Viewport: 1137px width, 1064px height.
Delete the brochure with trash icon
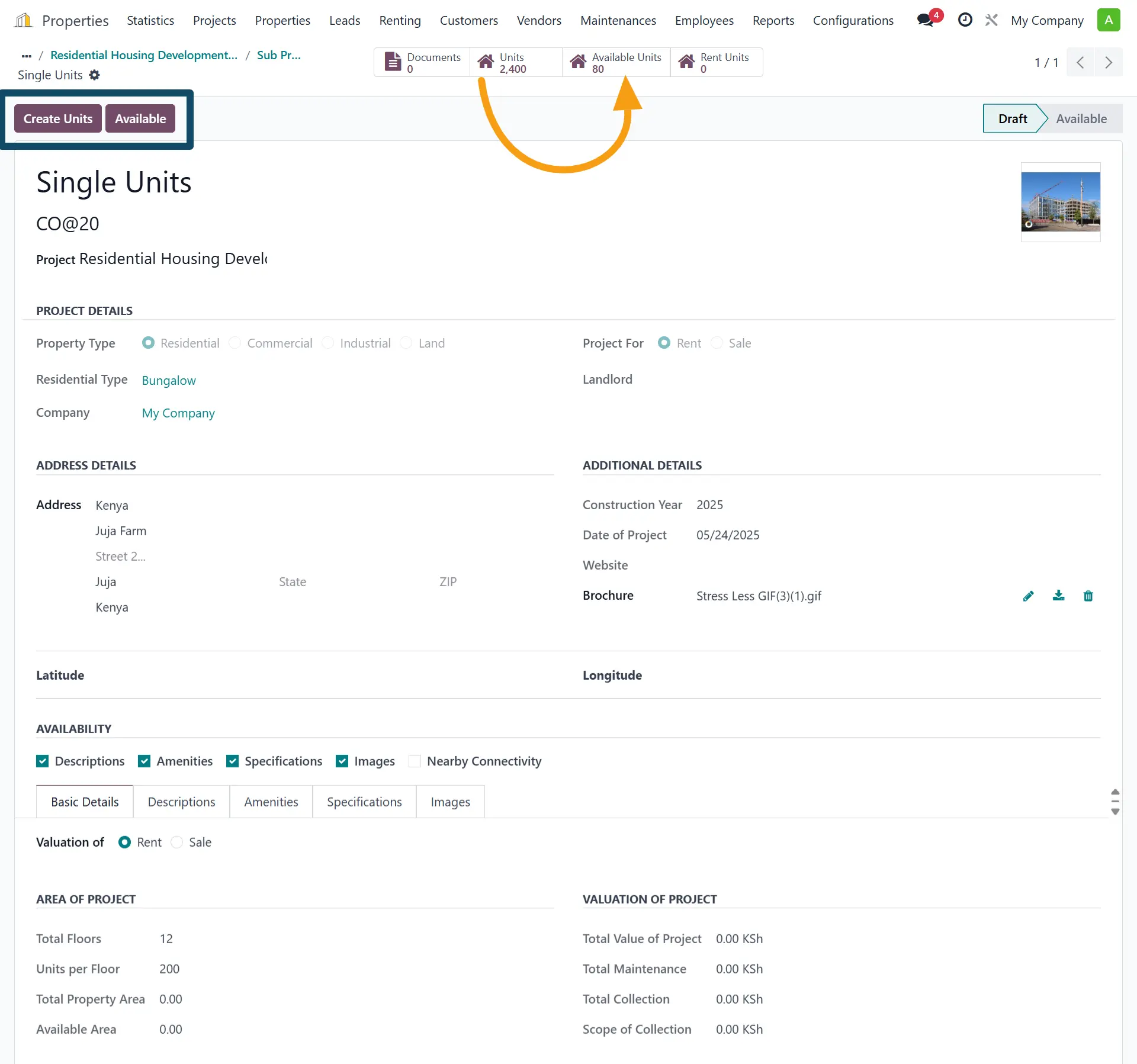pos(1088,596)
